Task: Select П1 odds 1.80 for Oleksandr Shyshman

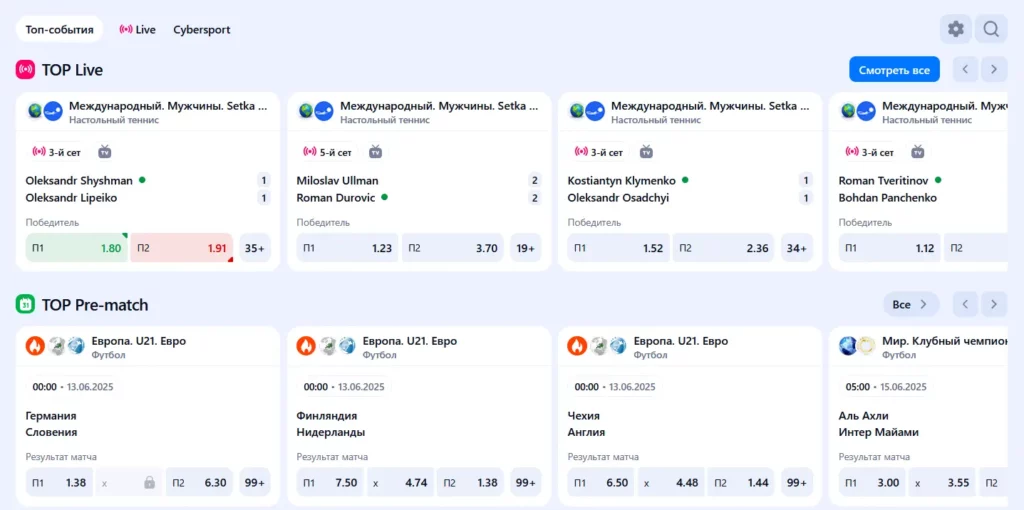Action: tap(76, 248)
